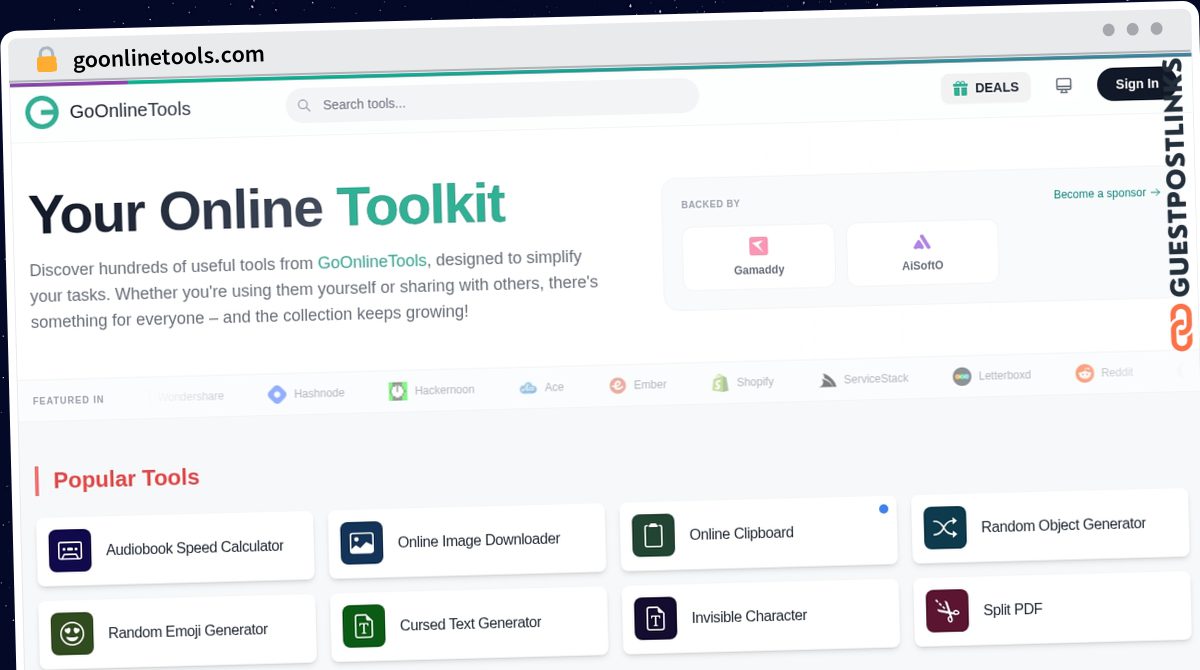
Task: Open Split PDF tool label
Action: point(1013,609)
